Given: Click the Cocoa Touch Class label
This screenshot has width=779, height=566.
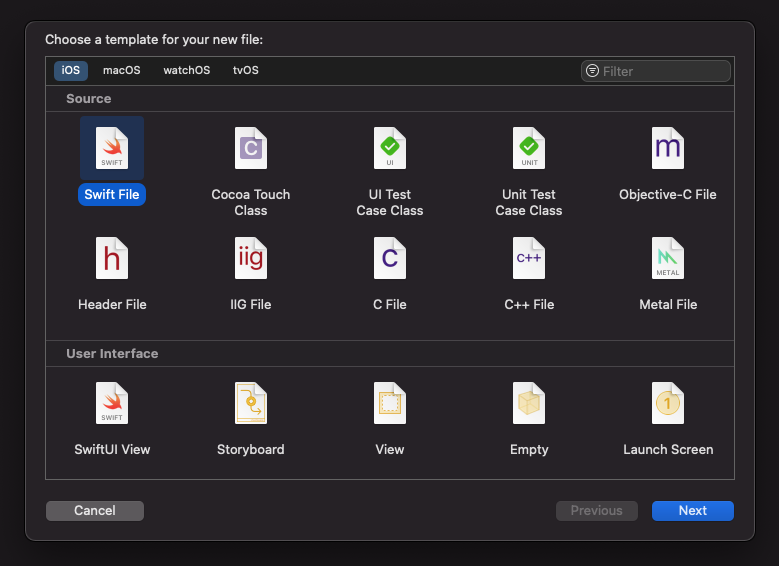Looking at the screenshot, I should coord(251,202).
